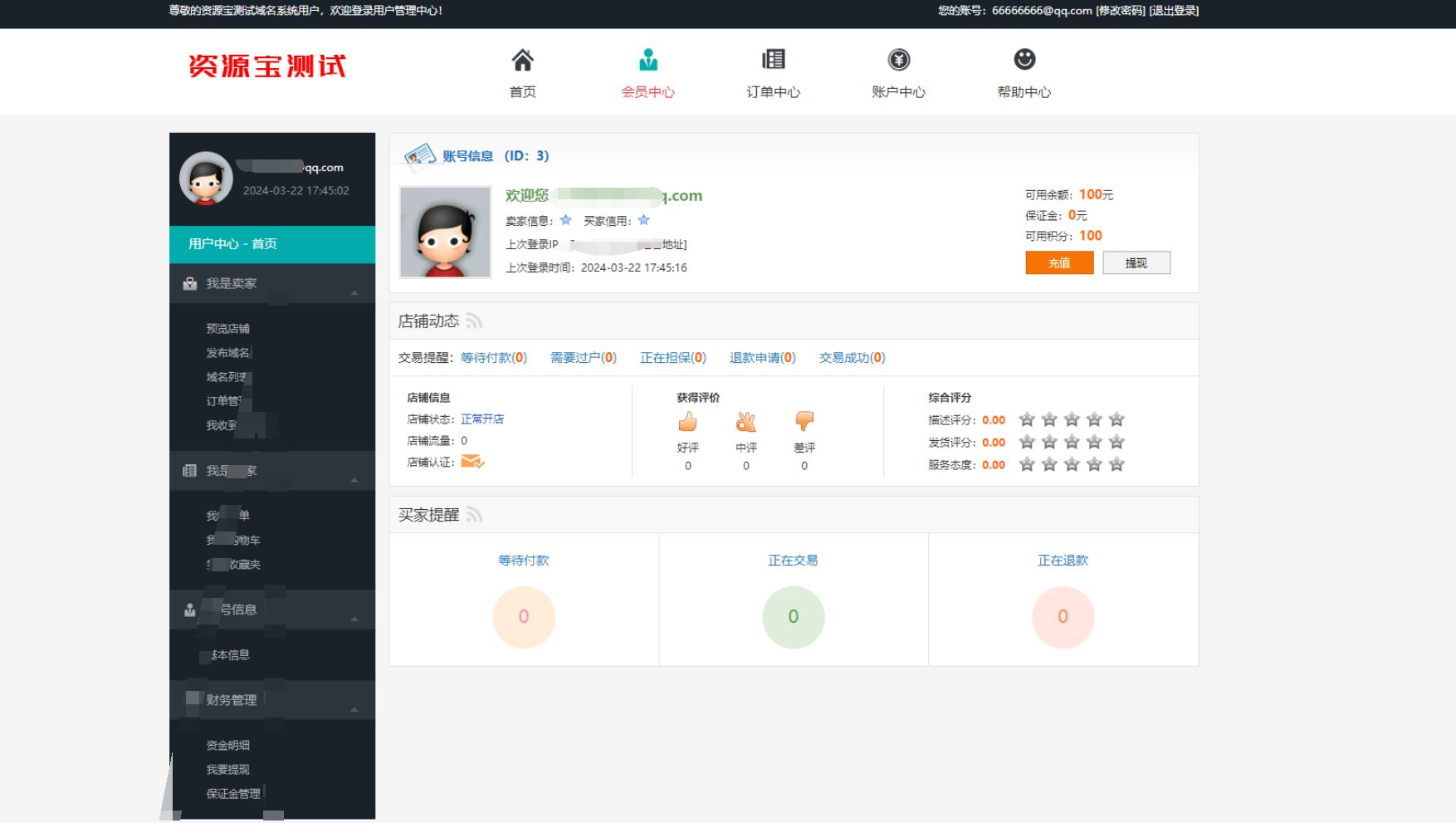This screenshot has height=823, width=1456.
Task: Click the RSS icon next to 店铺动态
Action: click(474, 320)
